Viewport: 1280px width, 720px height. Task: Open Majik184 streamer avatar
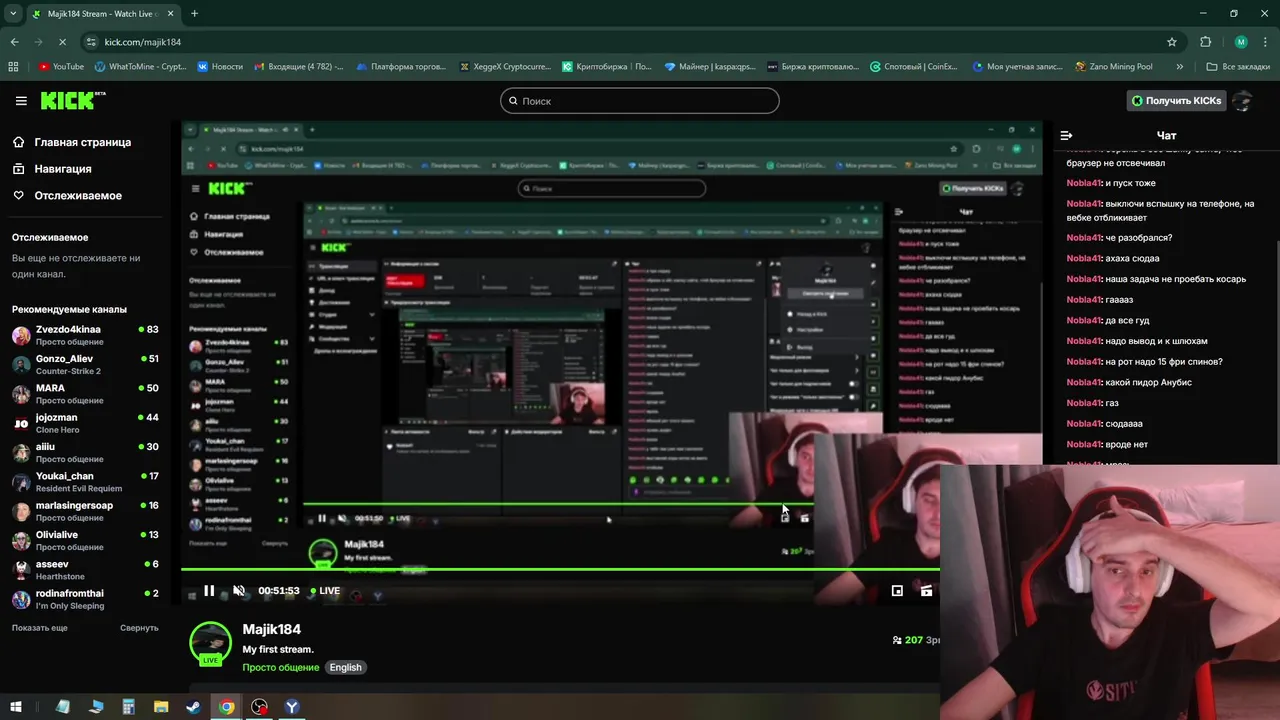(210, 643)
